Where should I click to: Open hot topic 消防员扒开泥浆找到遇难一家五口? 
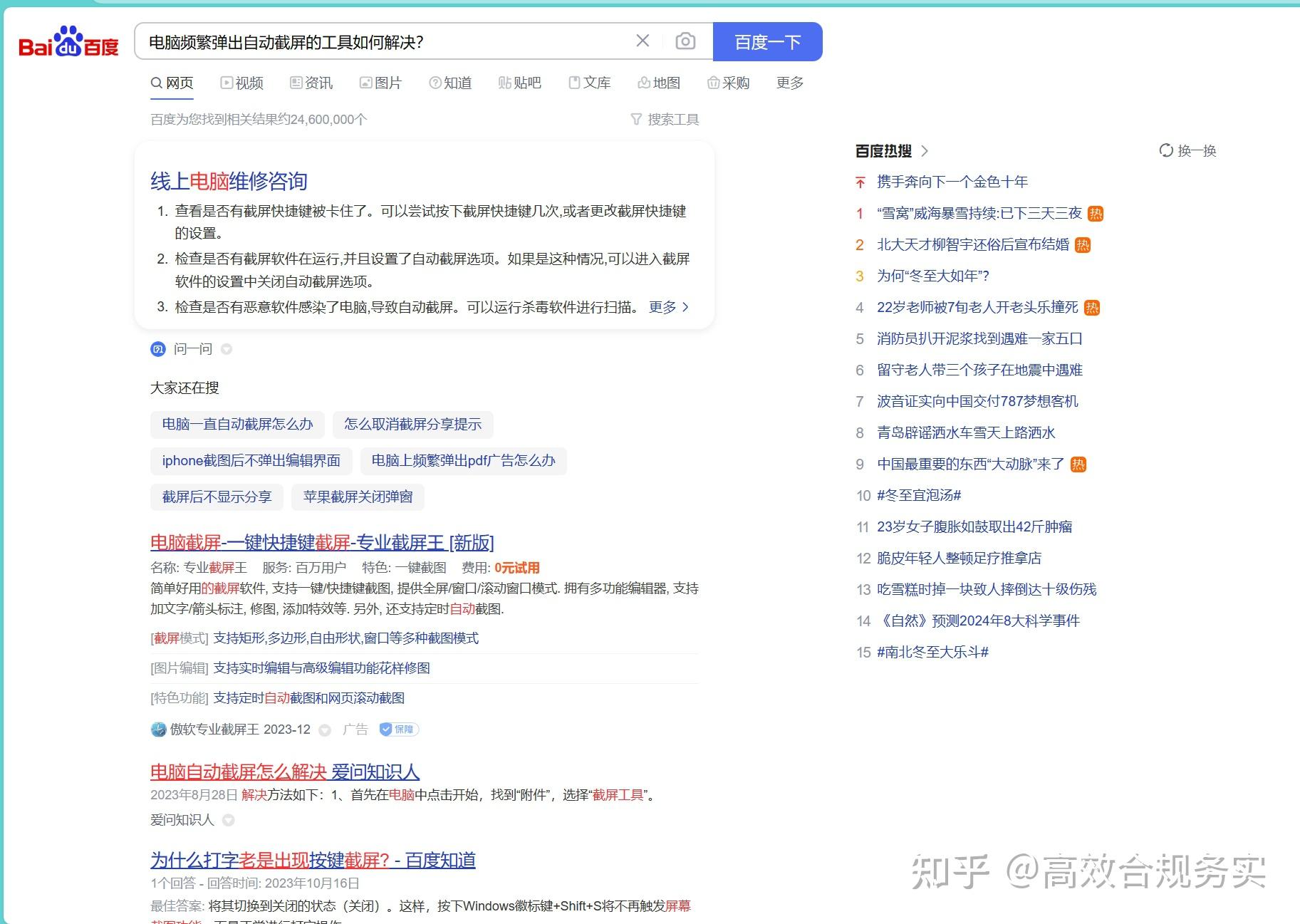point(979,338)
